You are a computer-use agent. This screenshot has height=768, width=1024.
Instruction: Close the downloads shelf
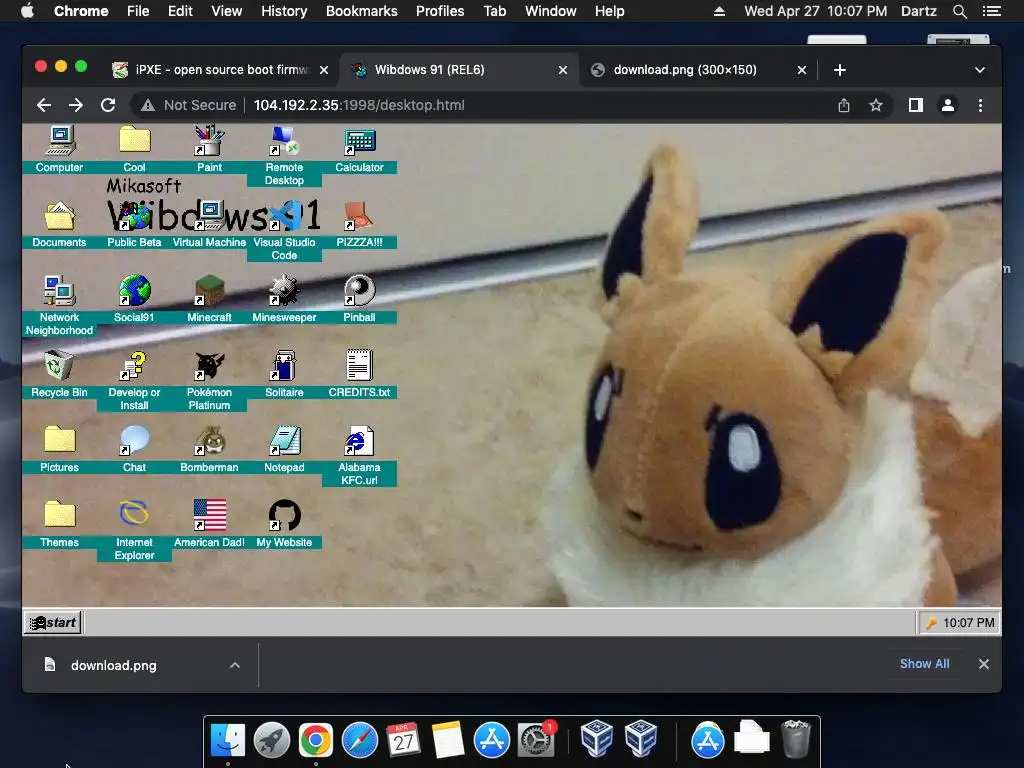coord(984,664)
